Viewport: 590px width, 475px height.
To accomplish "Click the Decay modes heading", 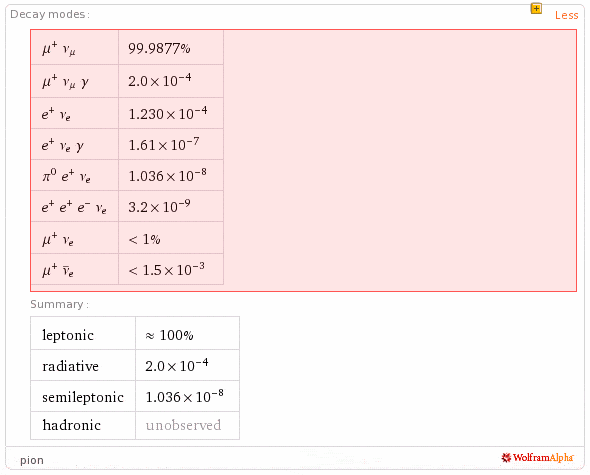I will (50, 14).
